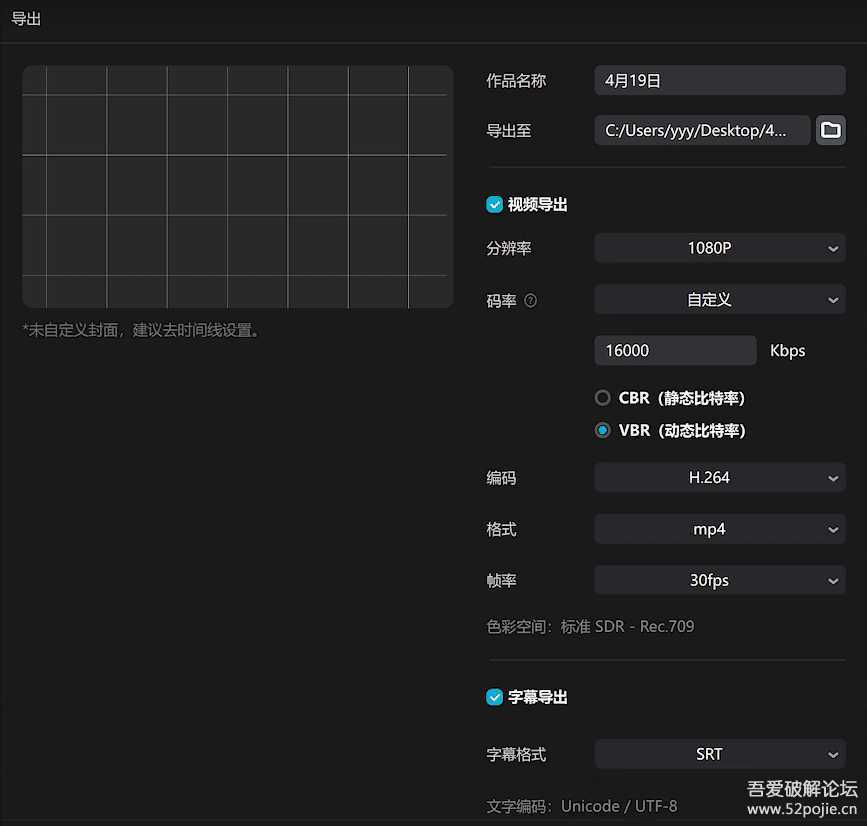This screenshot has width=867, height=826.
Task: Open the 字幕格式 dropdown showing SRT
Action: [719, 754]
